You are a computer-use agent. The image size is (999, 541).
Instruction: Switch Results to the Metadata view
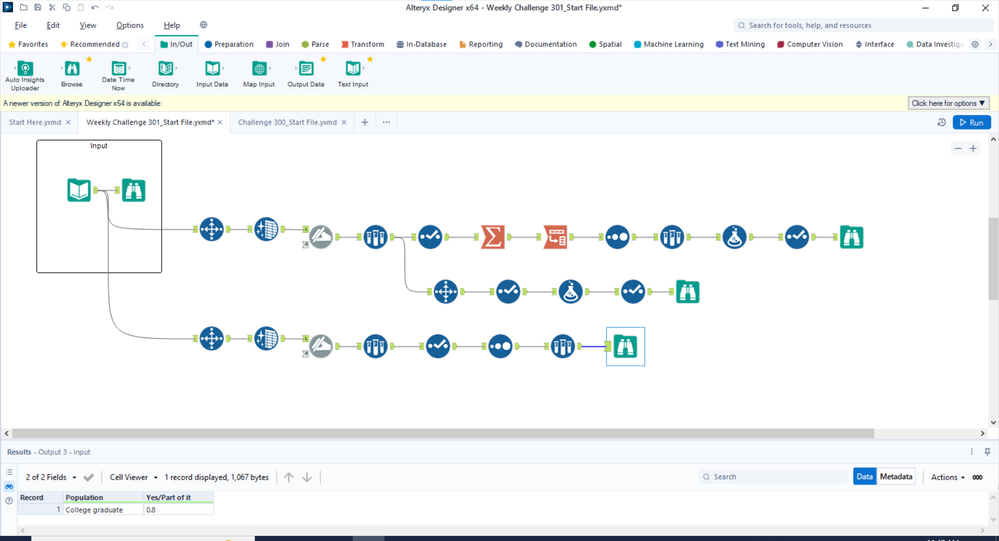click(x=896, y=477)
